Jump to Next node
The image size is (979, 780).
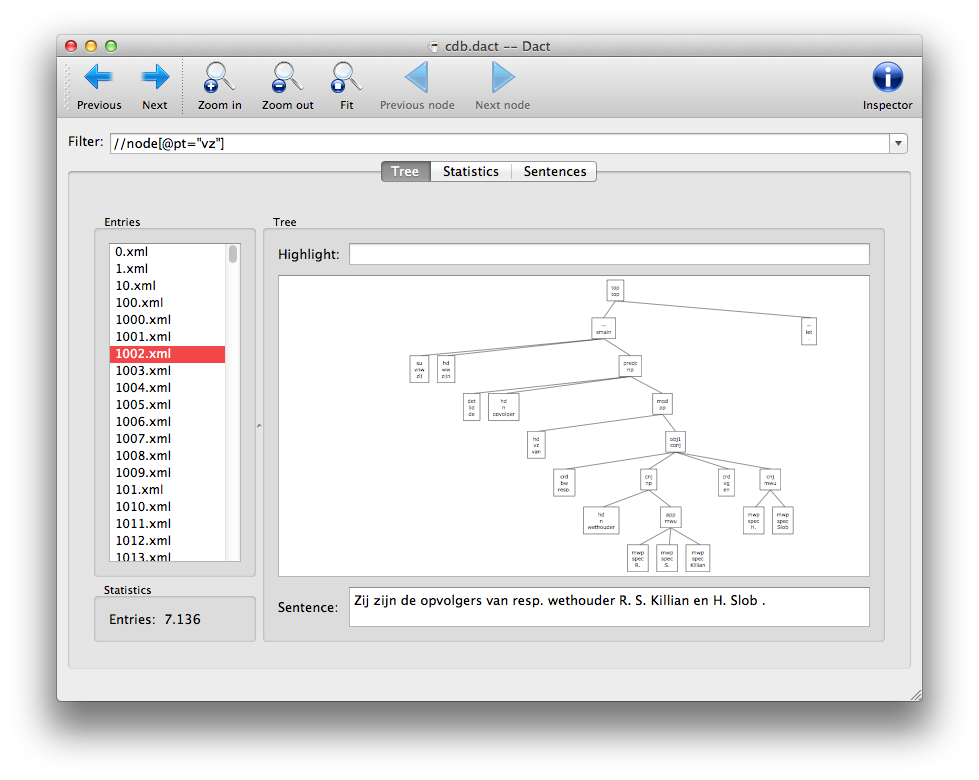click(x=502, y=77)
